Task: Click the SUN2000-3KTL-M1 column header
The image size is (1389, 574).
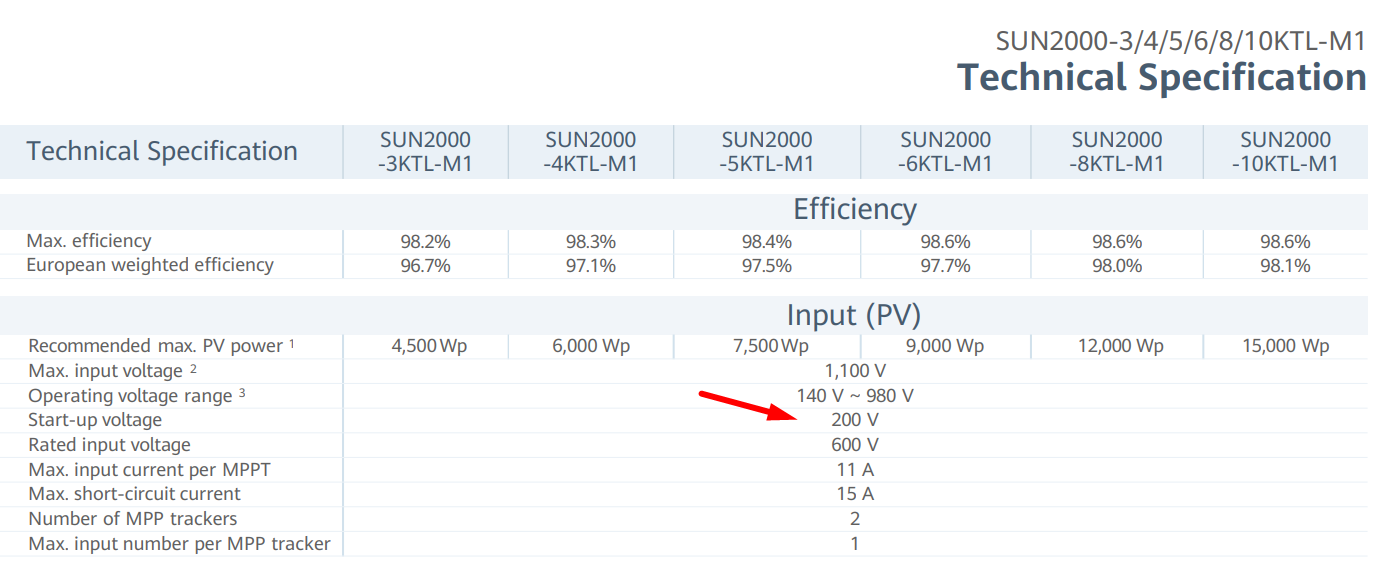Action: click(x=425, y=152)
